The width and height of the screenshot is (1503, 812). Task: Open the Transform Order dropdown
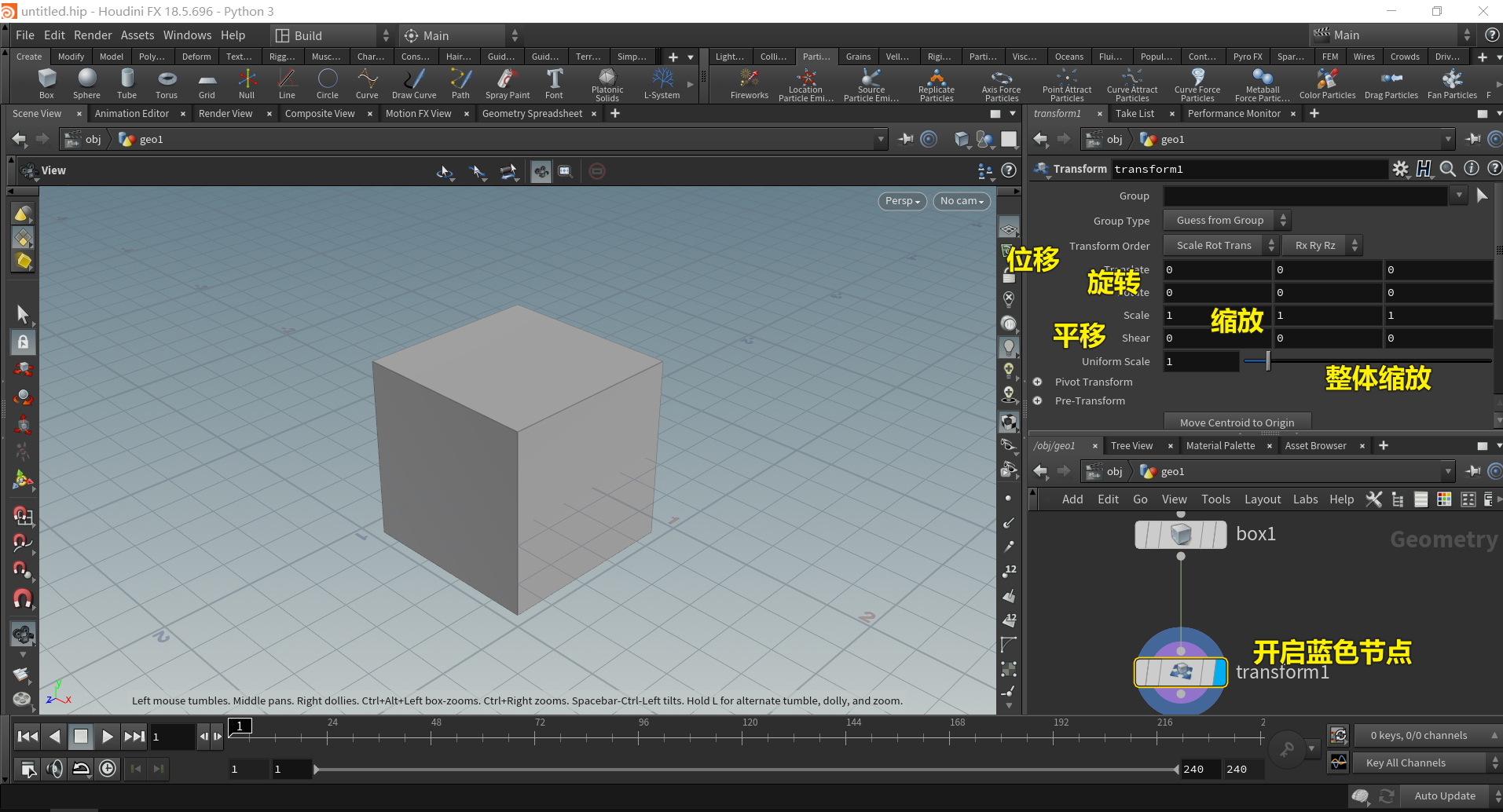1221,246
